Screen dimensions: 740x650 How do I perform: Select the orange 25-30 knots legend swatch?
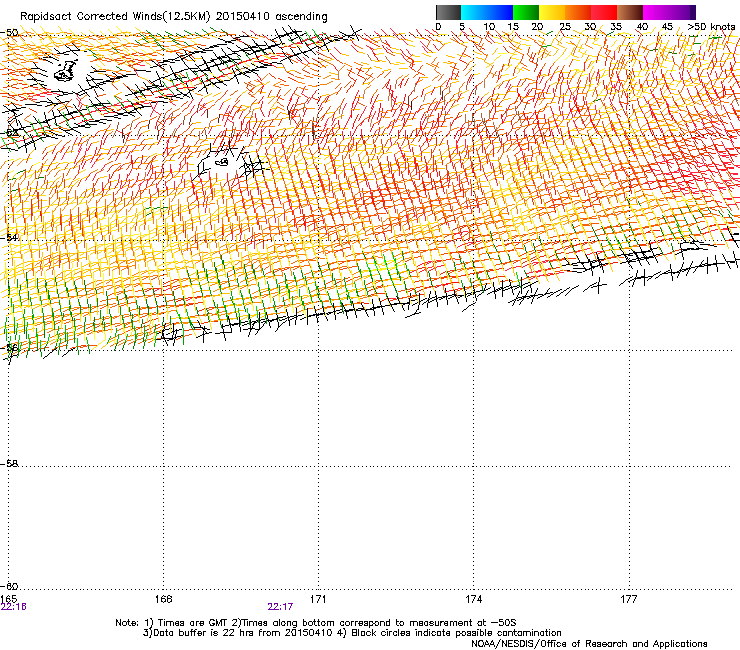578,12
